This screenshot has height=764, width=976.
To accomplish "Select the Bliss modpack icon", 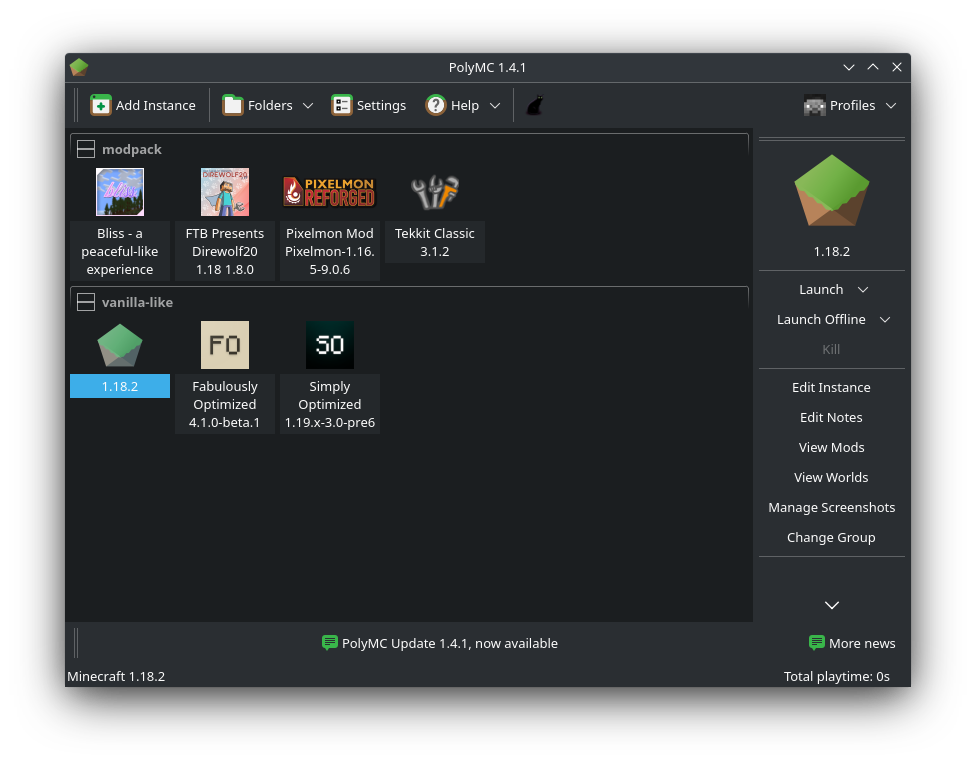I will tap(120, 192).
